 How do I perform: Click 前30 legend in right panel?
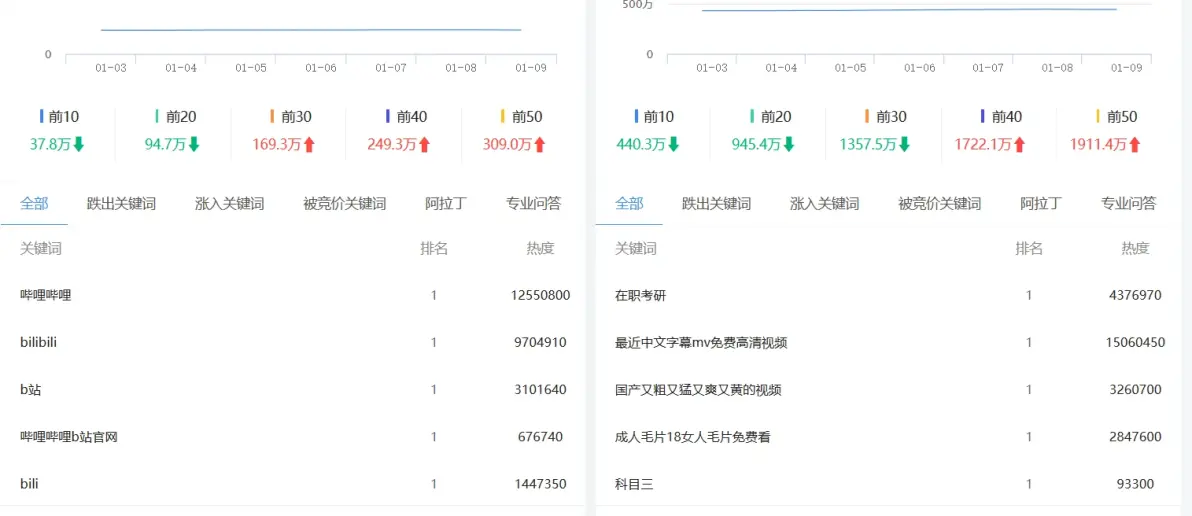click(x=886, y=117)
